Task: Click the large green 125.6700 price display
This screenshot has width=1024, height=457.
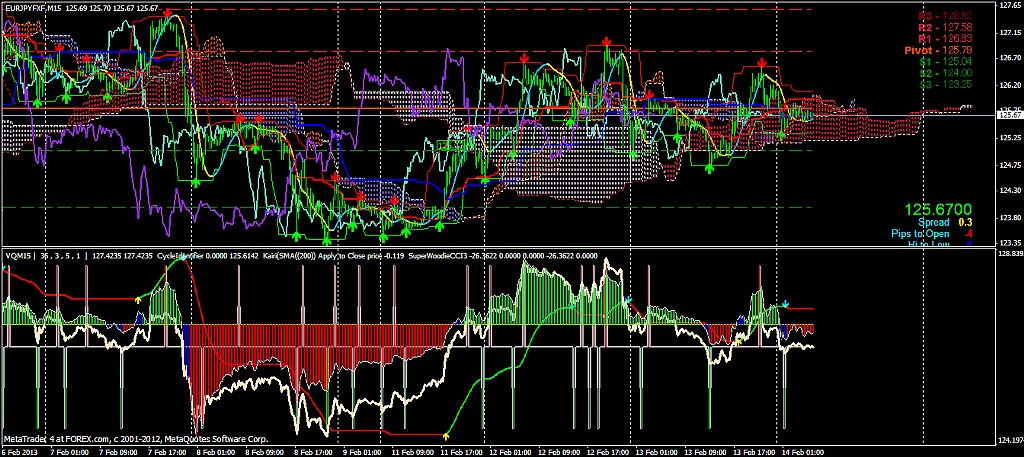Action: point(939,210)
